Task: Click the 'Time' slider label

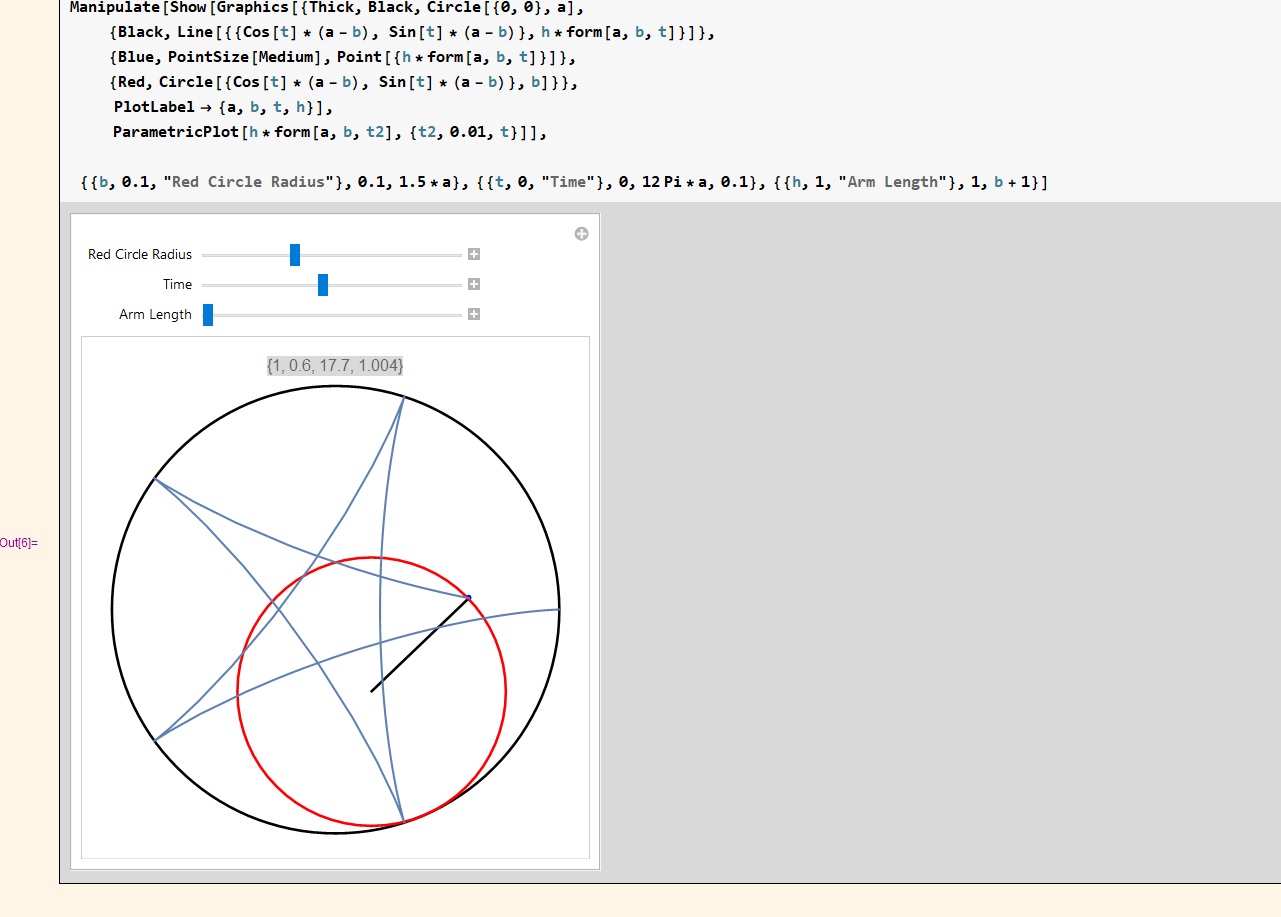Action: pyautogui.click(x=177, y=285)
